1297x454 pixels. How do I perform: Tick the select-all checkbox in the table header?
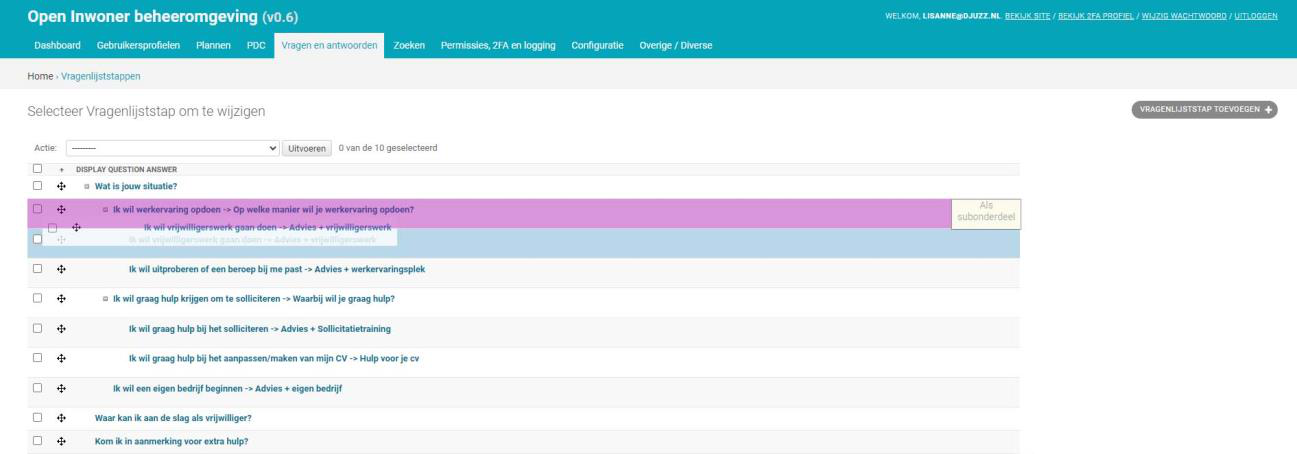pyautogui.click(x=37, y=169)
